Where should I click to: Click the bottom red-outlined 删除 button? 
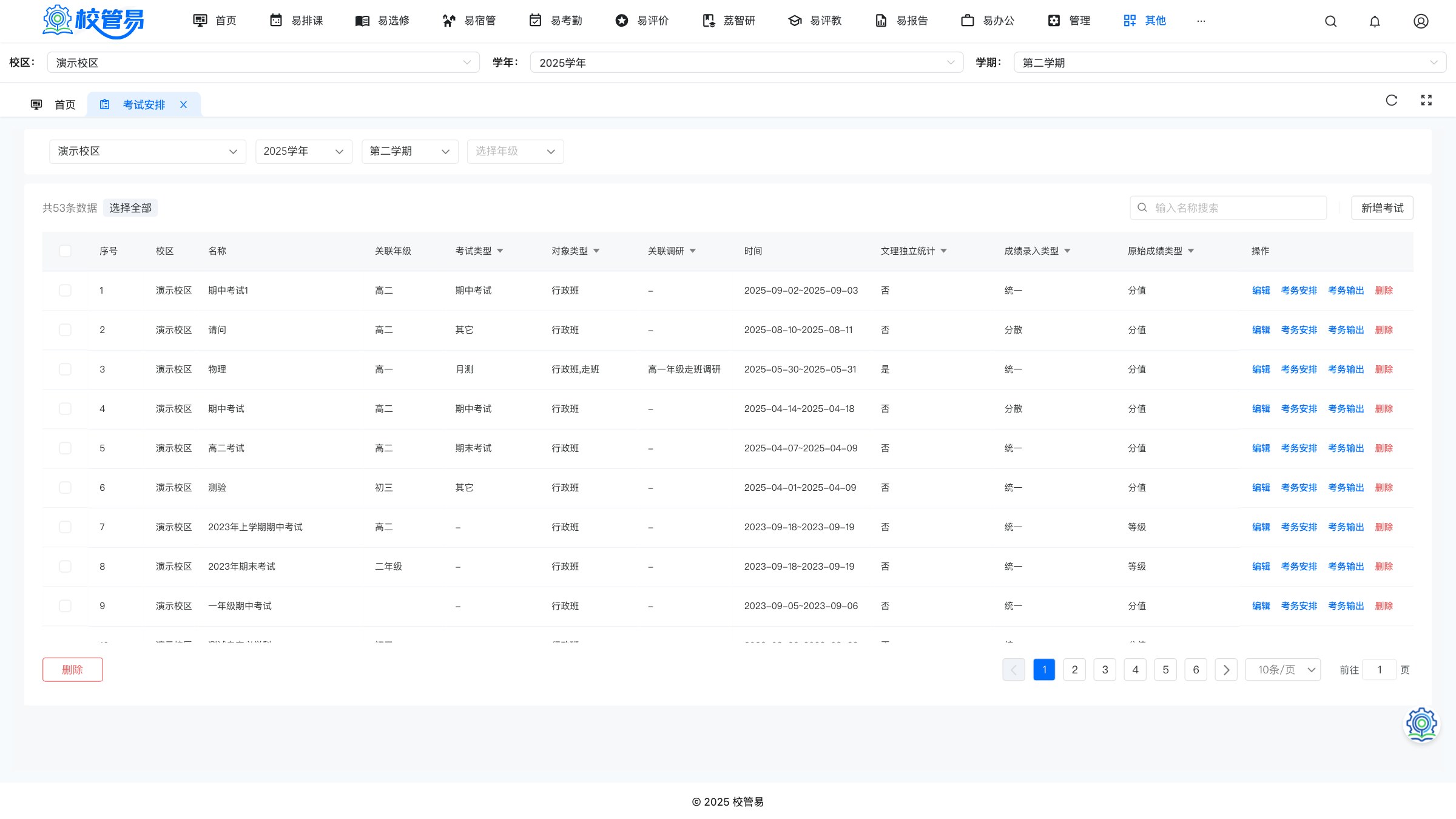pyautogui.click(x=73, y=670)
